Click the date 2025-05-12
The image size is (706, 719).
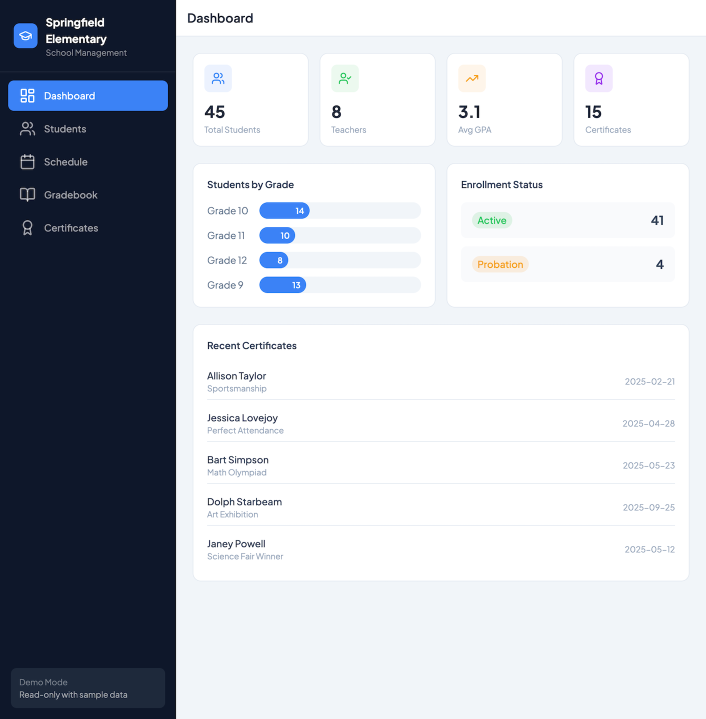[x=650, y=549]
